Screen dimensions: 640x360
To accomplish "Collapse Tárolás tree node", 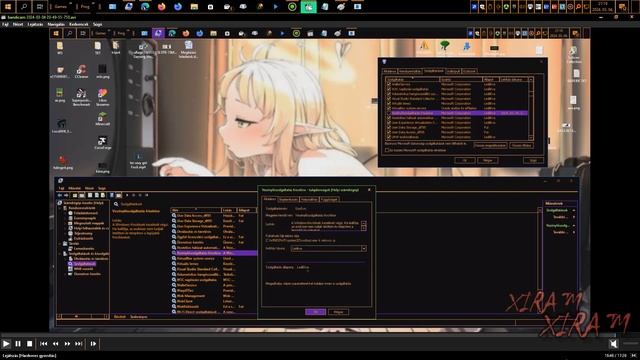I will point(60,243).
